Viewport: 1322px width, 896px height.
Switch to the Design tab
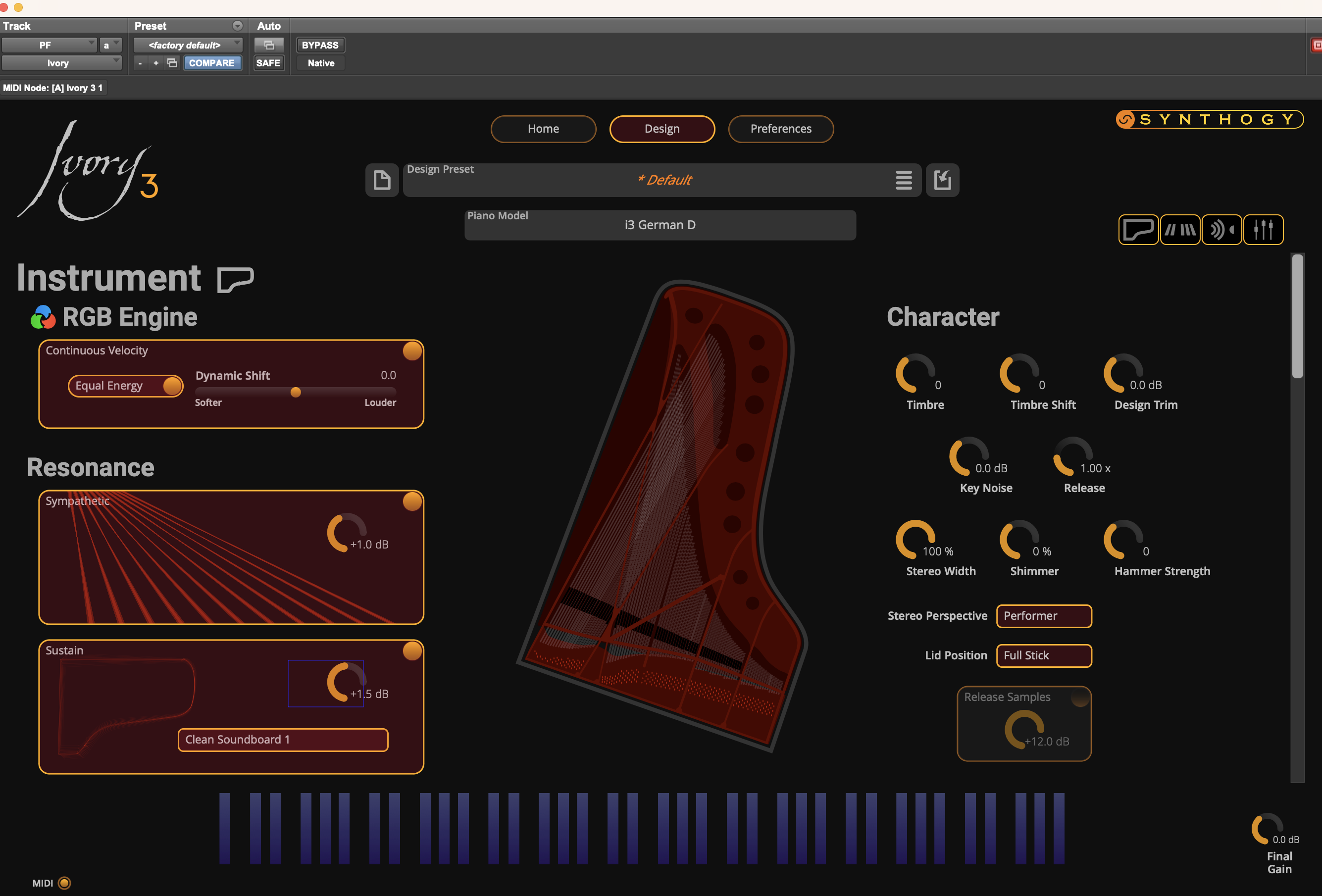point(662,129)
